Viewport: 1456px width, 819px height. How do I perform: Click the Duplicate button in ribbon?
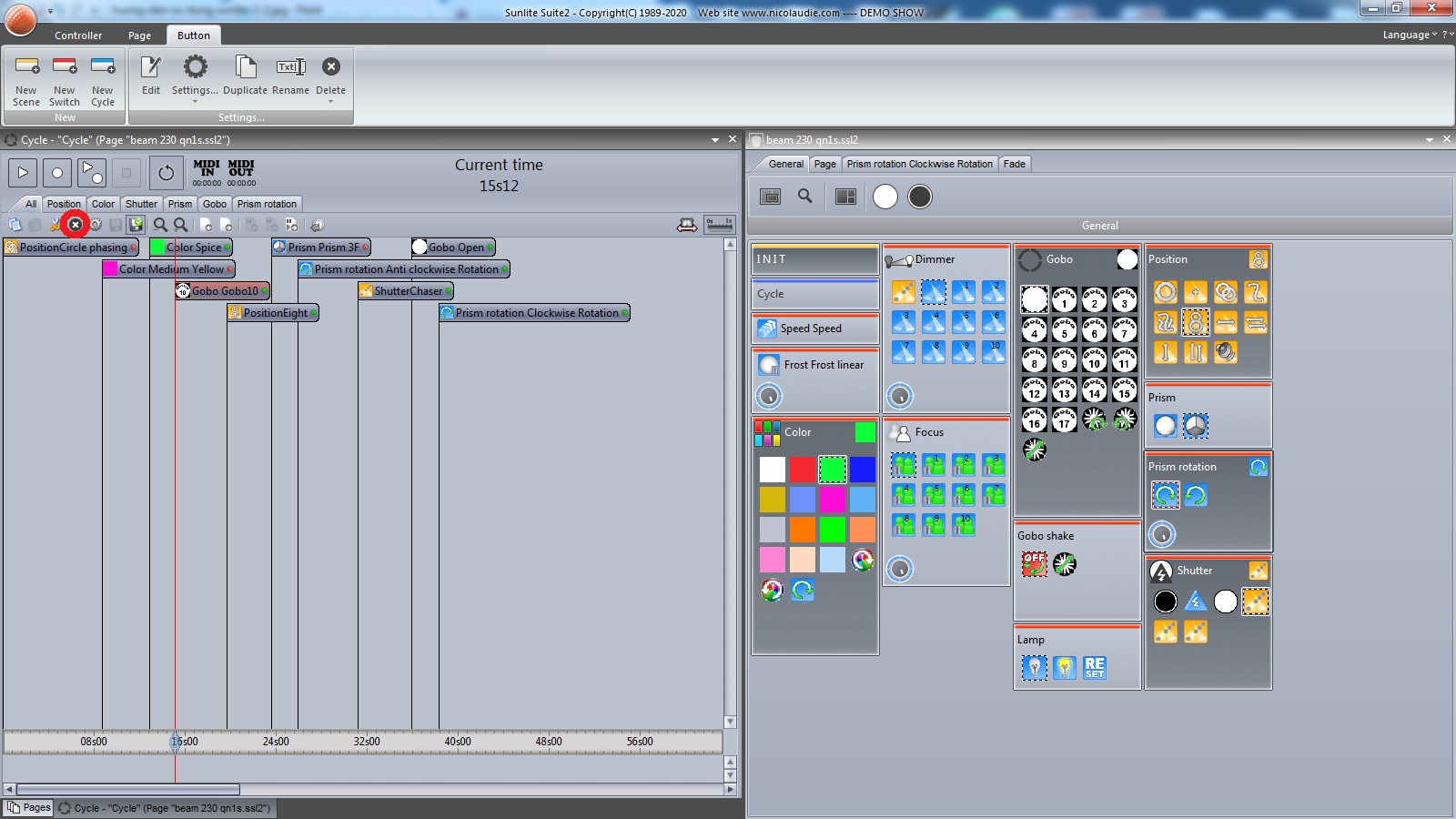(x=245, y=76)
